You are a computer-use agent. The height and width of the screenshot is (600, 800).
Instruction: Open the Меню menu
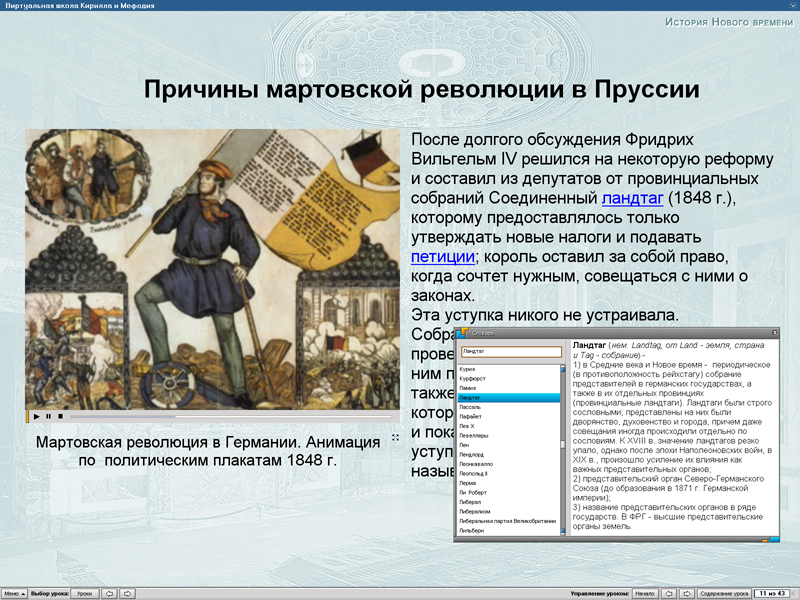[x=12, y=592]
